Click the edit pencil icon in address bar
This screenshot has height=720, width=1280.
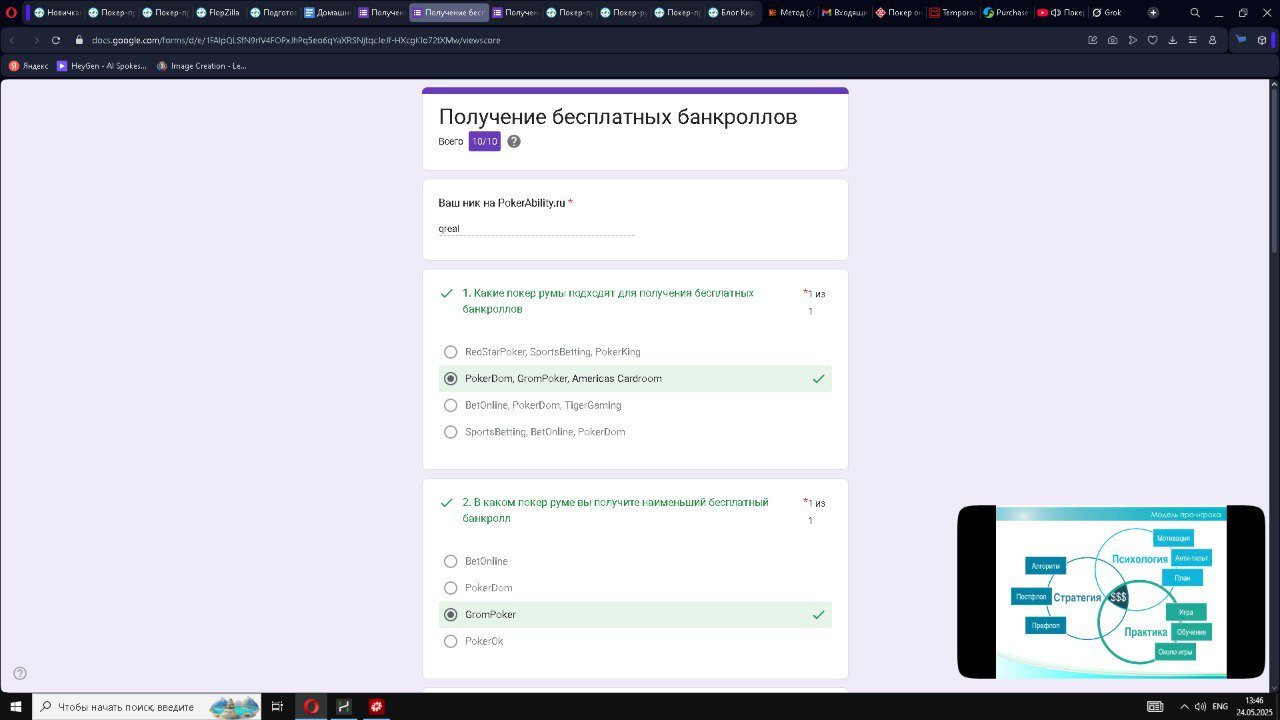(x=1092, y=40)
